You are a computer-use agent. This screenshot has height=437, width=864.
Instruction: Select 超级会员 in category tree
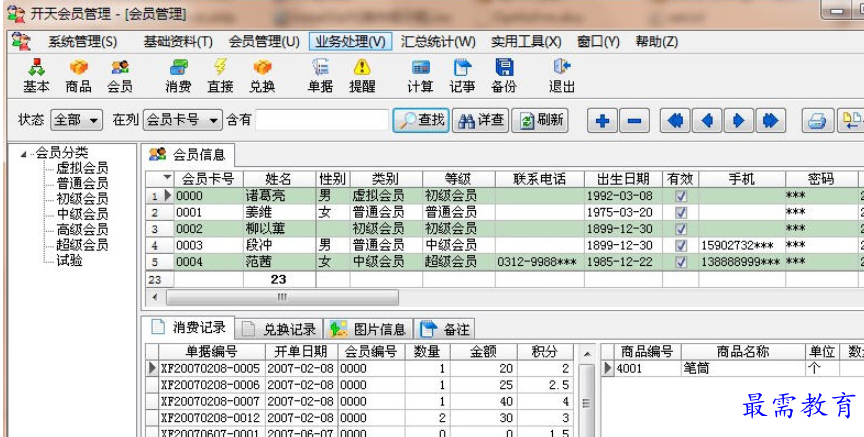click(x=82, y=245)
